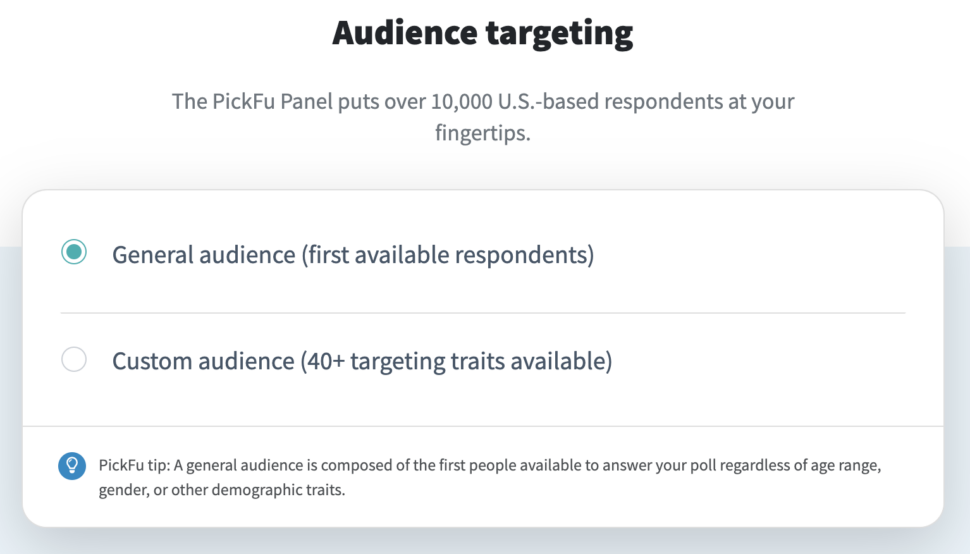Click the '(first available respondents)' parenthetical text
This screenshot has width=970, height=554.
(x=448, y=255)
